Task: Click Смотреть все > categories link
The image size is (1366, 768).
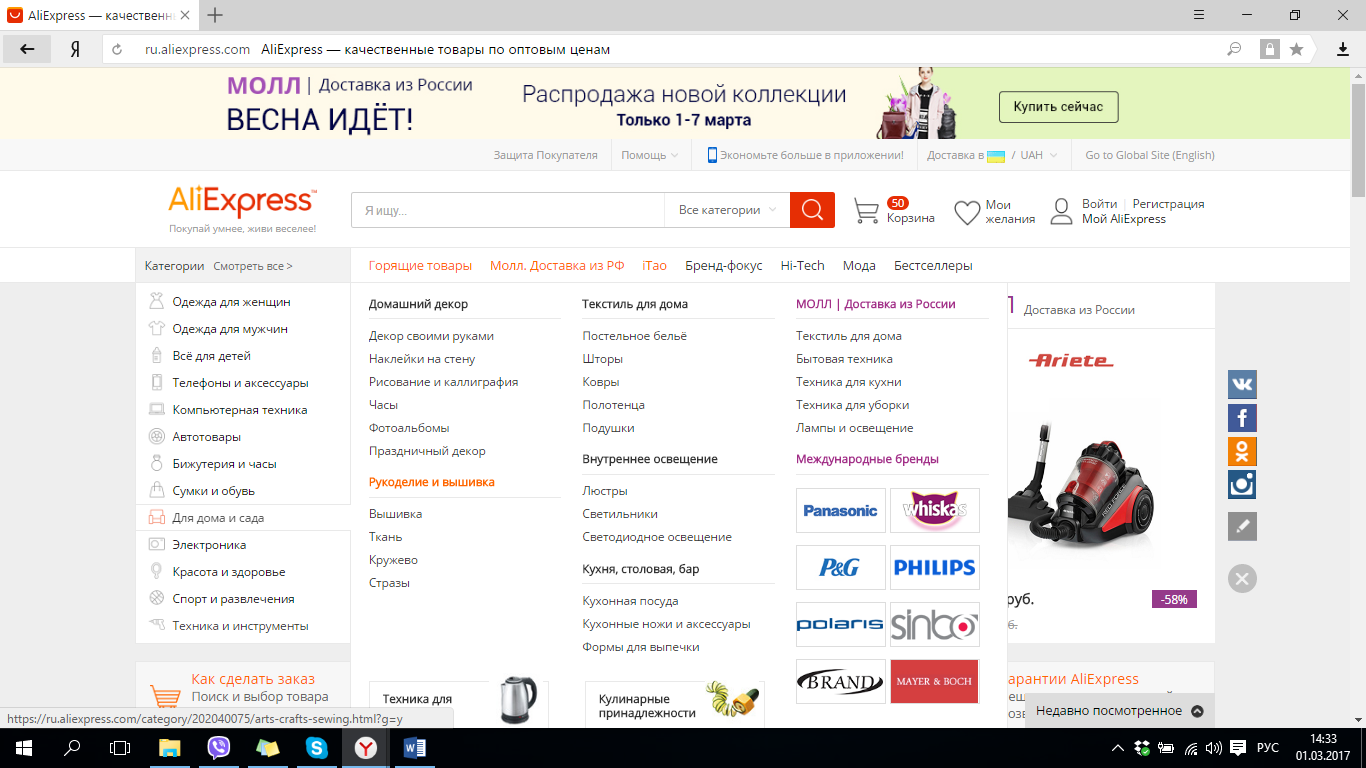Action: (x=253, y=266)
